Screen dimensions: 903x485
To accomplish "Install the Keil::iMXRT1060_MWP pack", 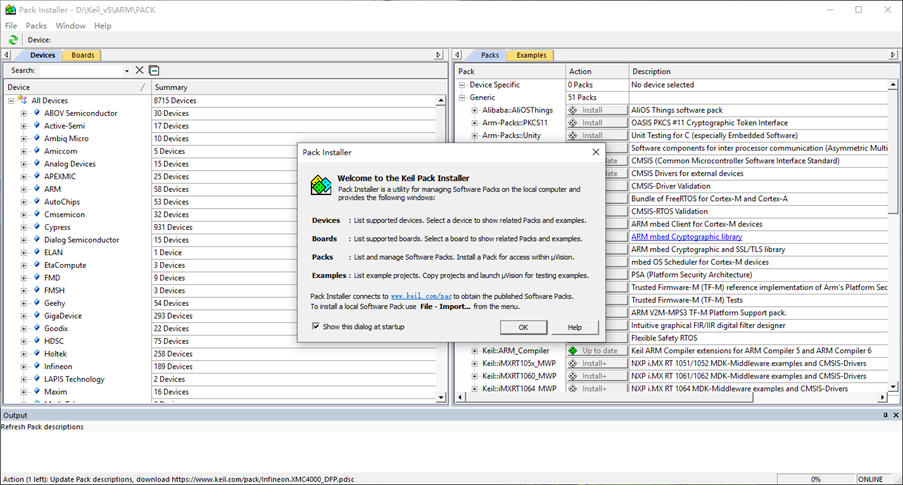I will click(x=597, y=376).
